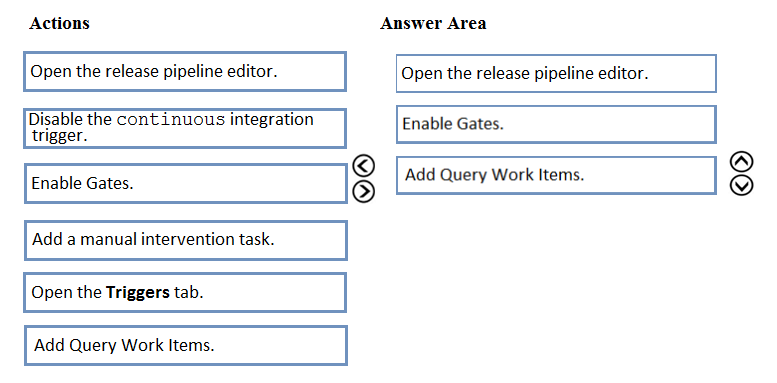Click the word 'manual' in intervention task box
The height and width of the screenshot is (383, 777).
click(x=108, y=239)
